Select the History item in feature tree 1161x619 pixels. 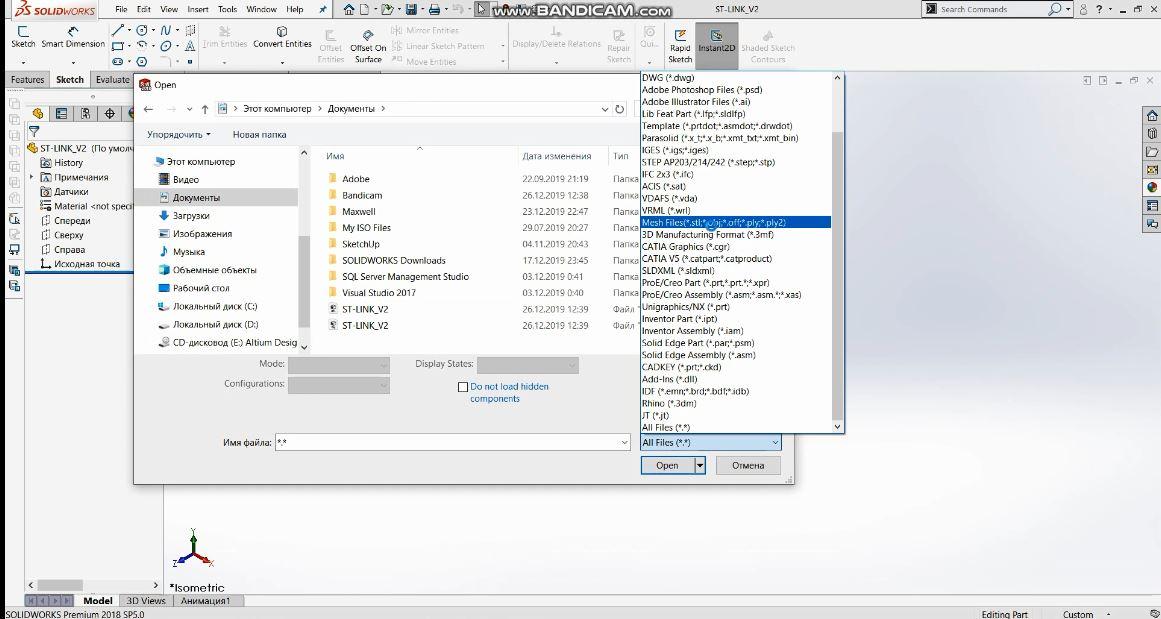pos(68,163)
